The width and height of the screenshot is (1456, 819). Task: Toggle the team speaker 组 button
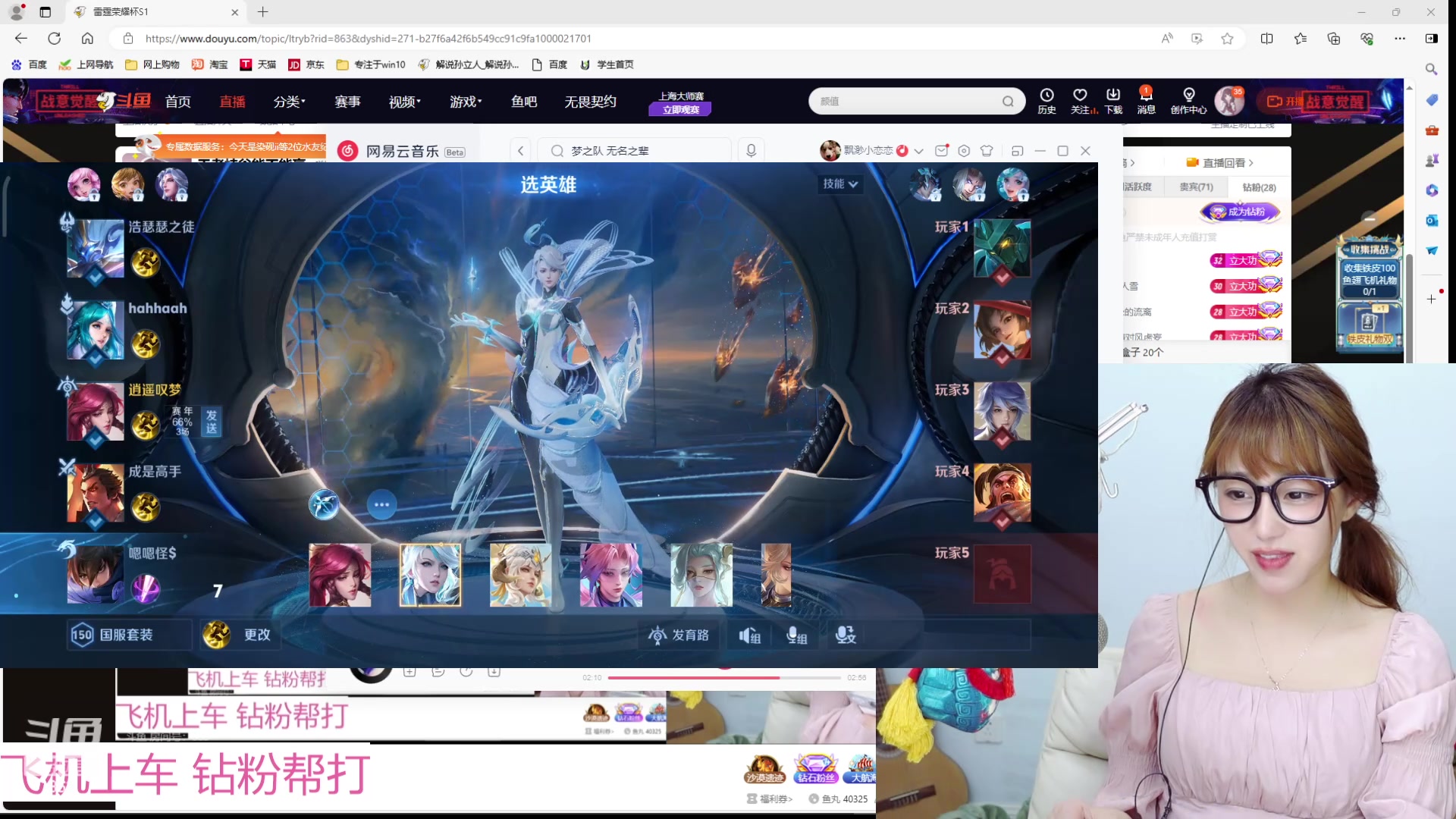pos(750,635)
